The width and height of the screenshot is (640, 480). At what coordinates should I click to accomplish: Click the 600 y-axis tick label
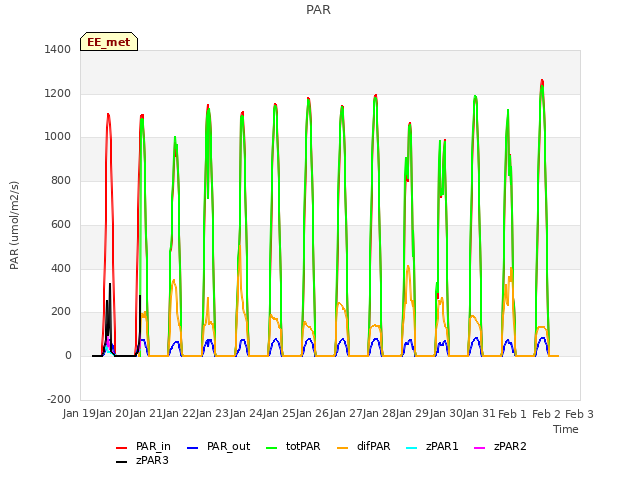click(x=61, y=224)
